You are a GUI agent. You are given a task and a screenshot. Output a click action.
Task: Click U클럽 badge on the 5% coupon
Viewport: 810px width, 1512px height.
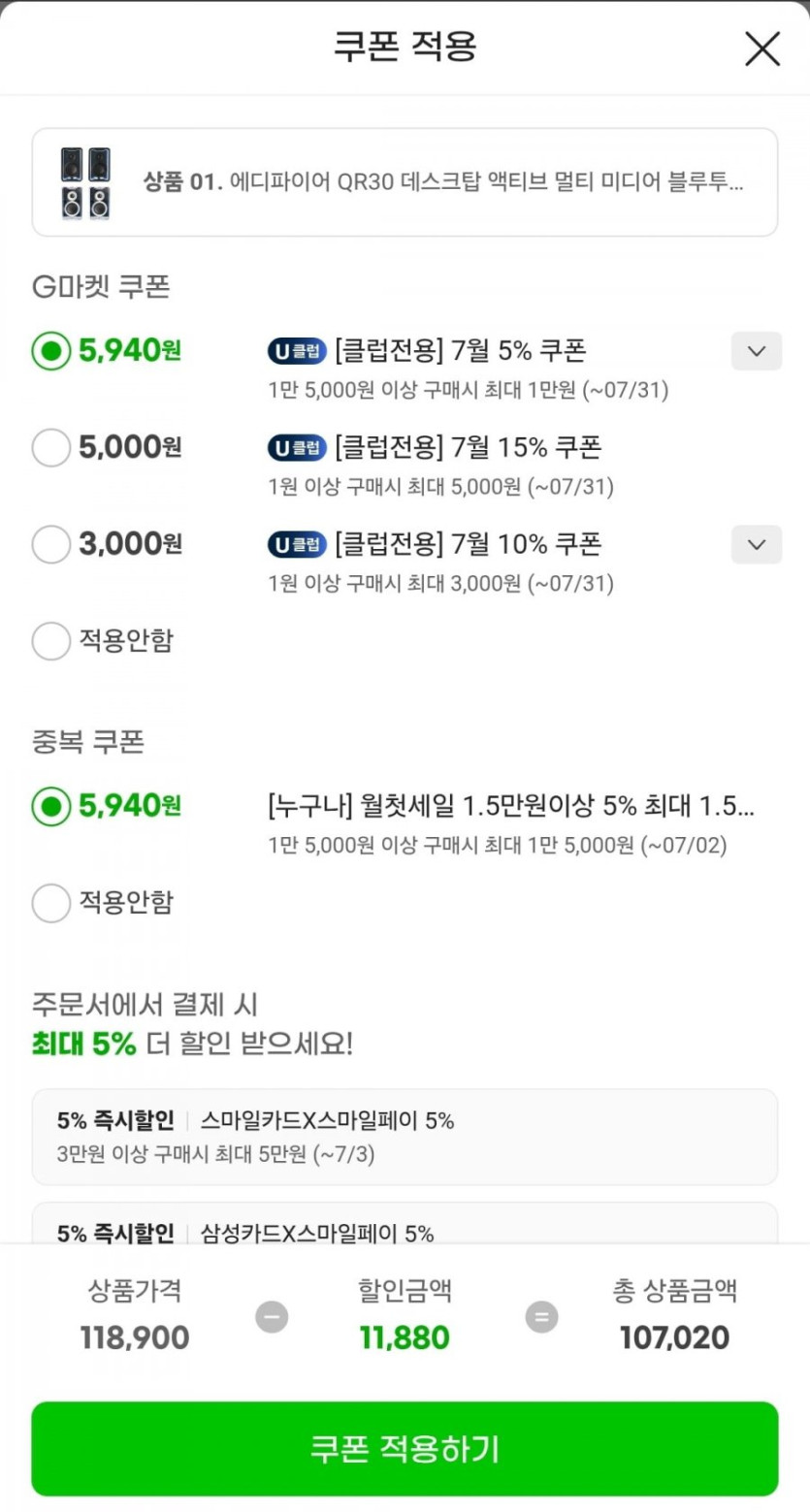pos(297,351)
